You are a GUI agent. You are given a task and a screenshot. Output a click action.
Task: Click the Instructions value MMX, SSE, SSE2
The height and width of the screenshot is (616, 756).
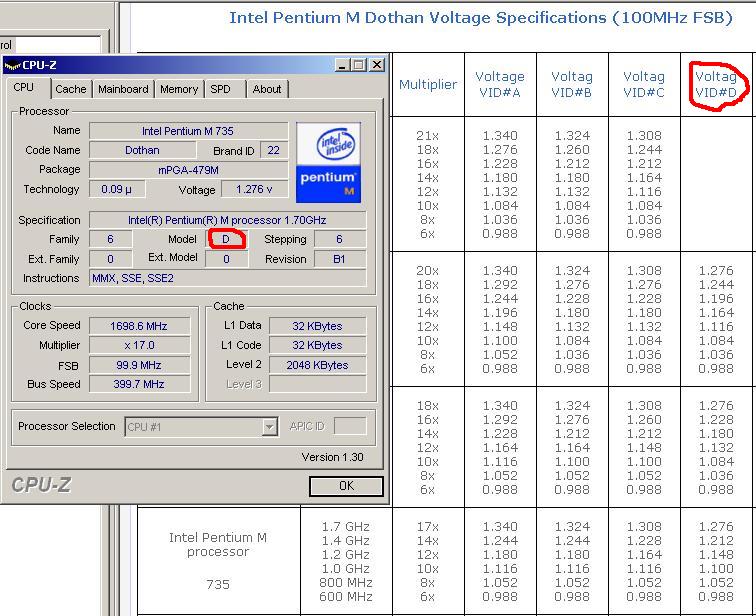[x=228, y=278]
